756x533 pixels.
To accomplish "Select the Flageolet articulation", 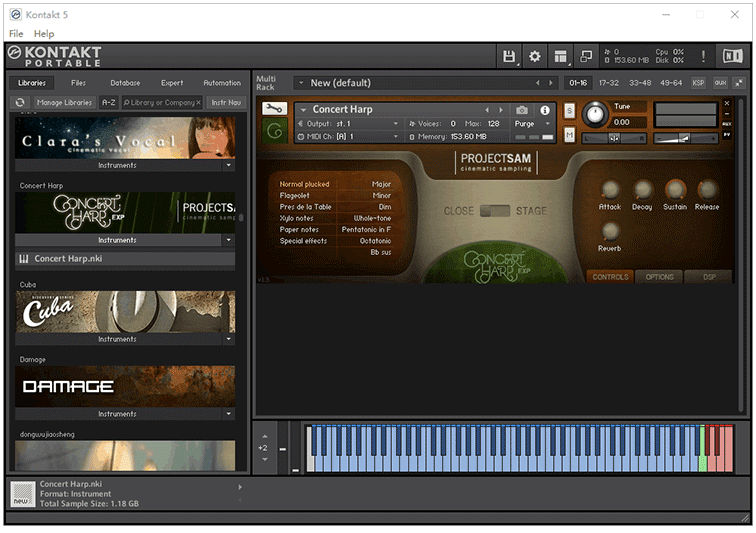I will (295, 195).
